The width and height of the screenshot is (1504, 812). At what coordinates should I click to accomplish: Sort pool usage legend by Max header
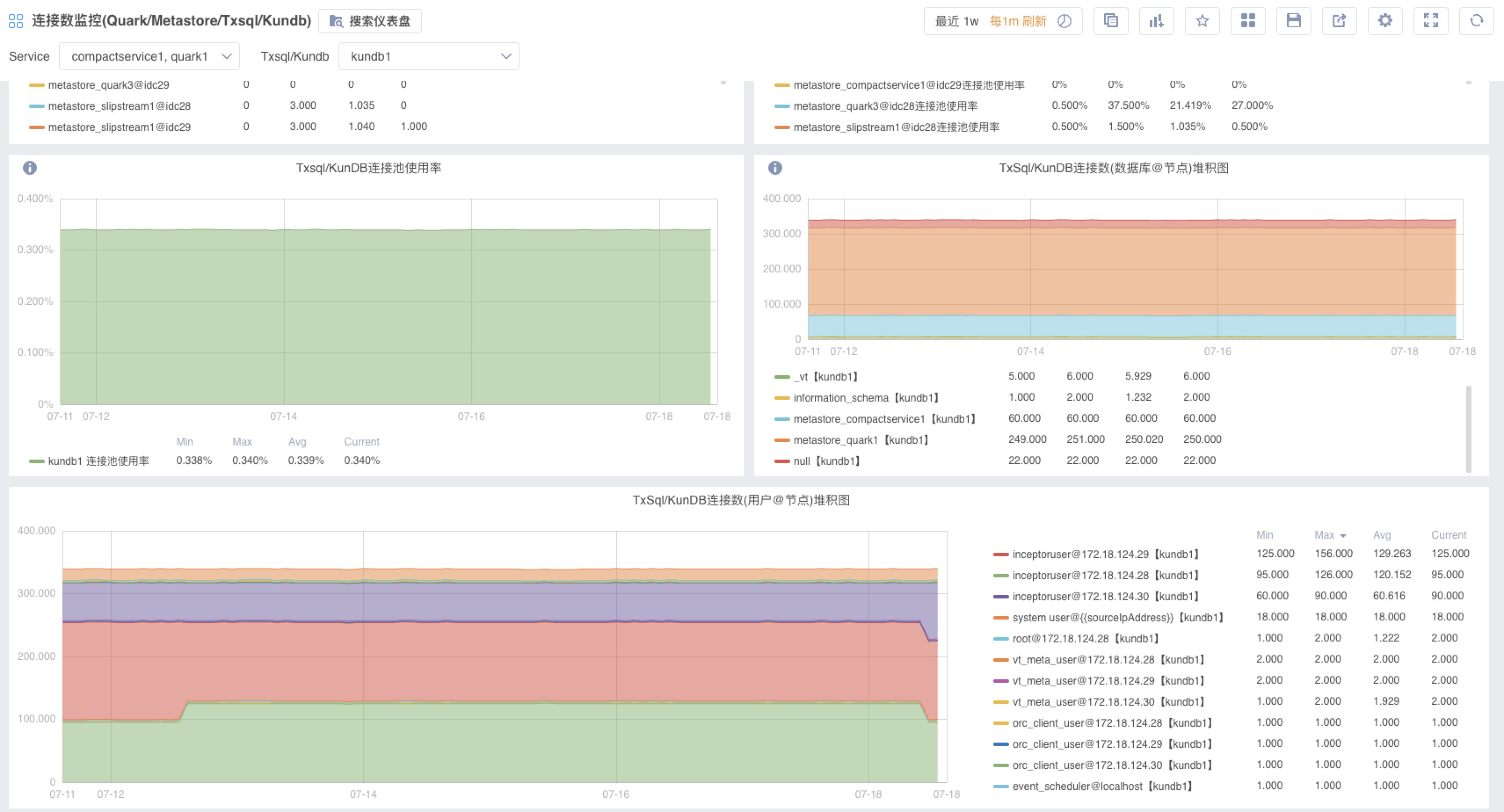[x=242, y=442]
